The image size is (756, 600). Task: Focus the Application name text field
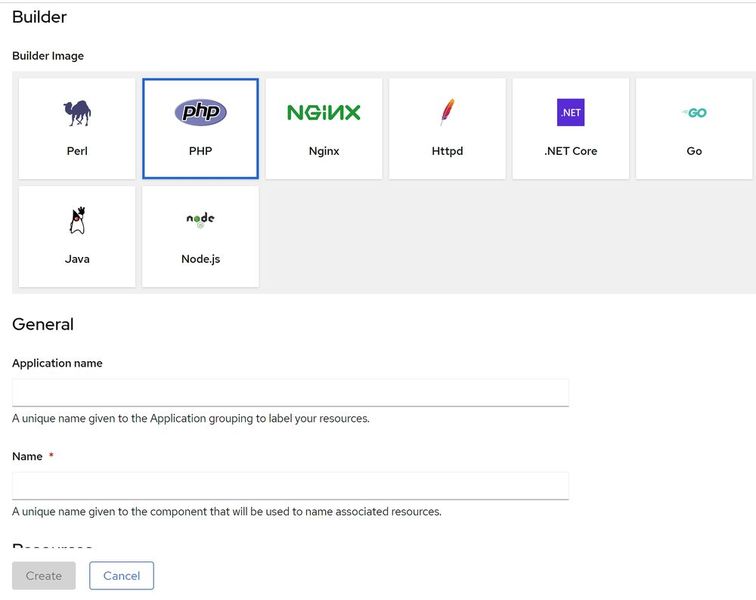pos(290,392)
